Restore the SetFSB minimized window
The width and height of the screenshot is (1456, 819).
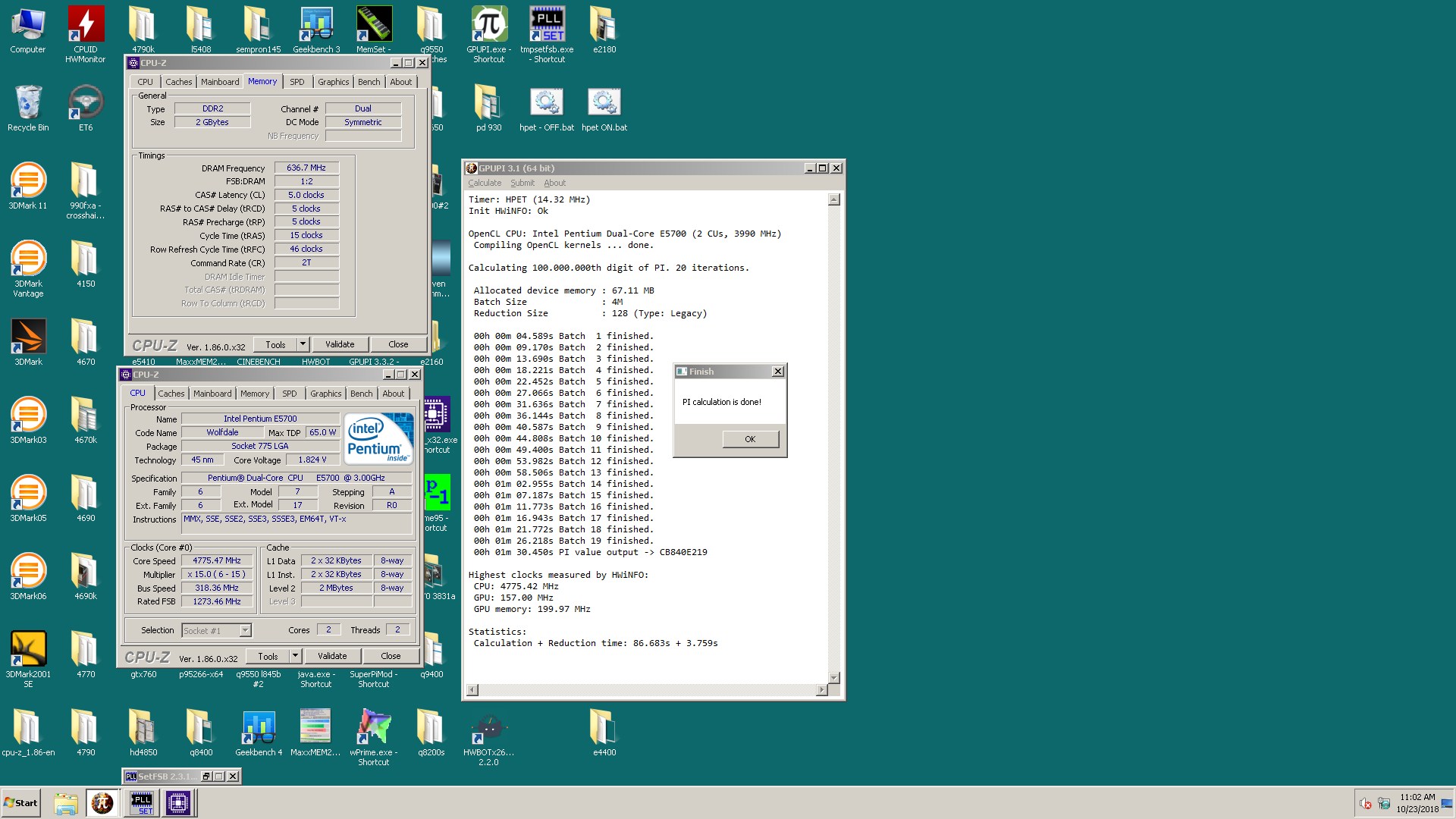click(206, 777)
